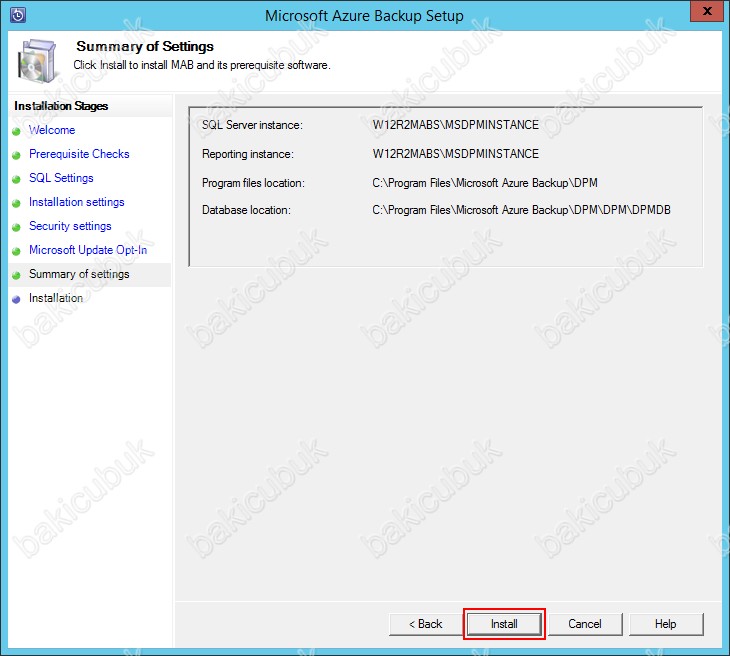Click the Microsoft Azure Backup Setup title
The width and height of the screenshot is (730, 656).
click(365, 16)
